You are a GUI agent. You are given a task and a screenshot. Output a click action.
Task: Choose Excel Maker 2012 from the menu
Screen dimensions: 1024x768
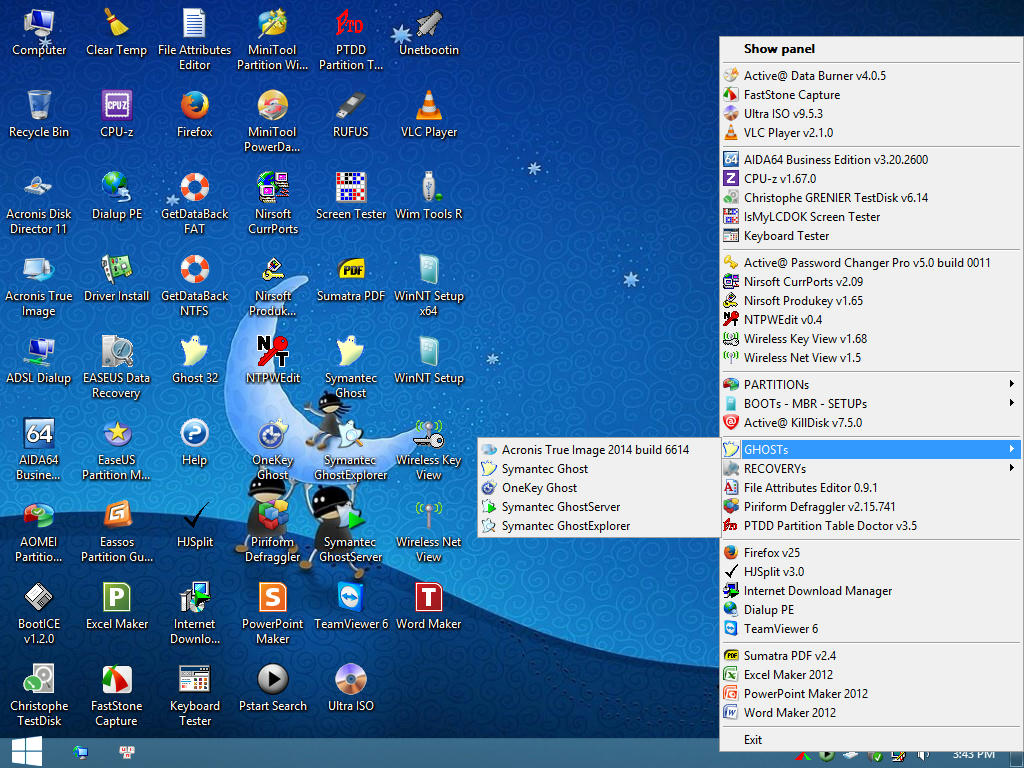pos(871,675)
